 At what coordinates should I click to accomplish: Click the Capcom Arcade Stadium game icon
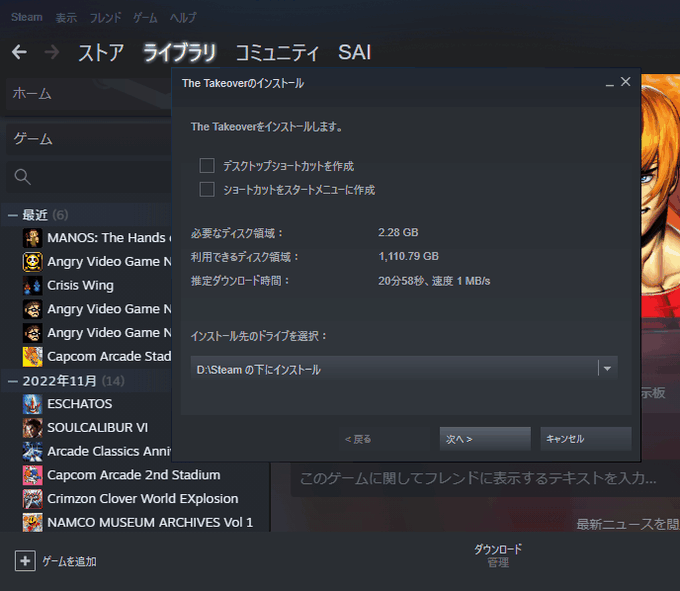33,356
